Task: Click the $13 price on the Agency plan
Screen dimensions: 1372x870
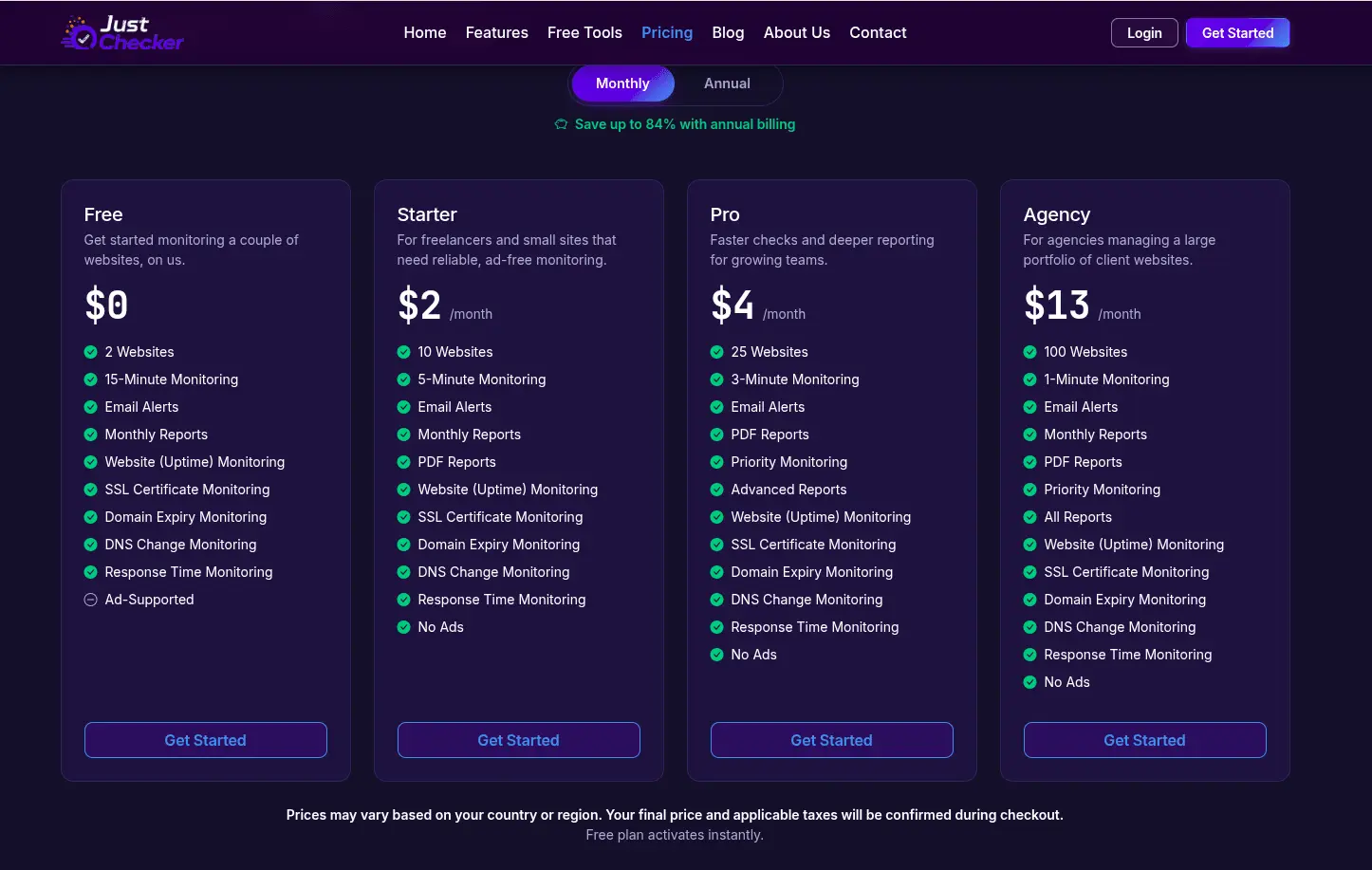Action: point(1056,305)
